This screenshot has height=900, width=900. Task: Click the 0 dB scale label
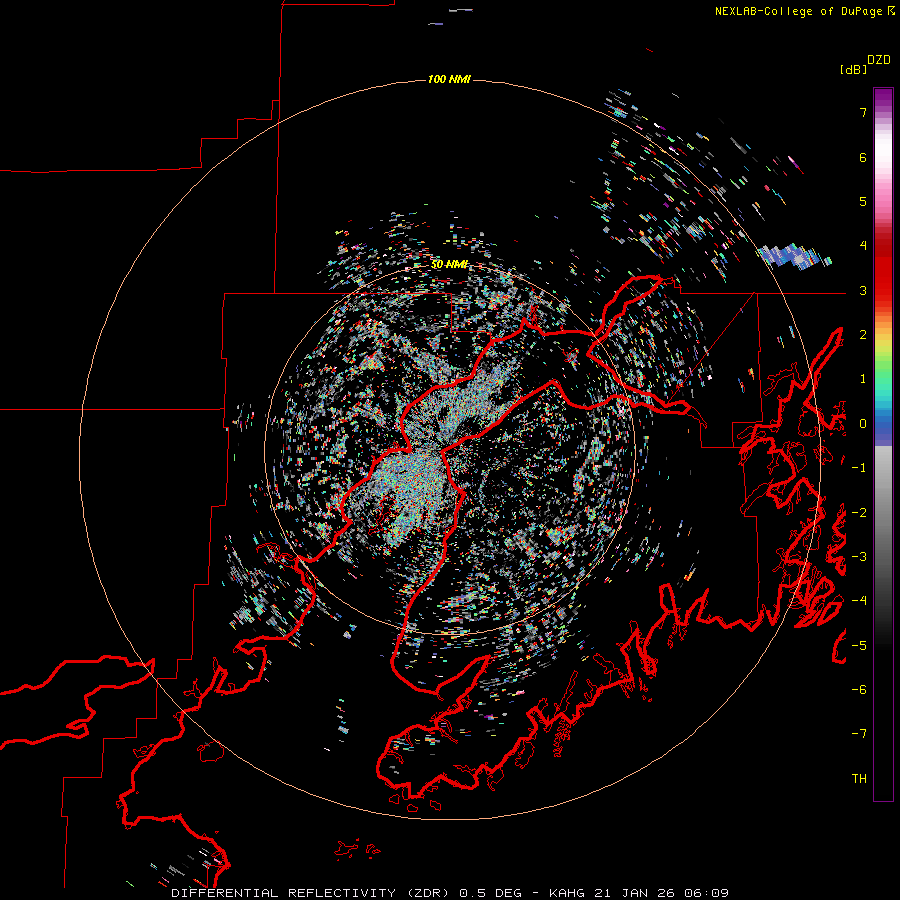(x=863, y=424)
